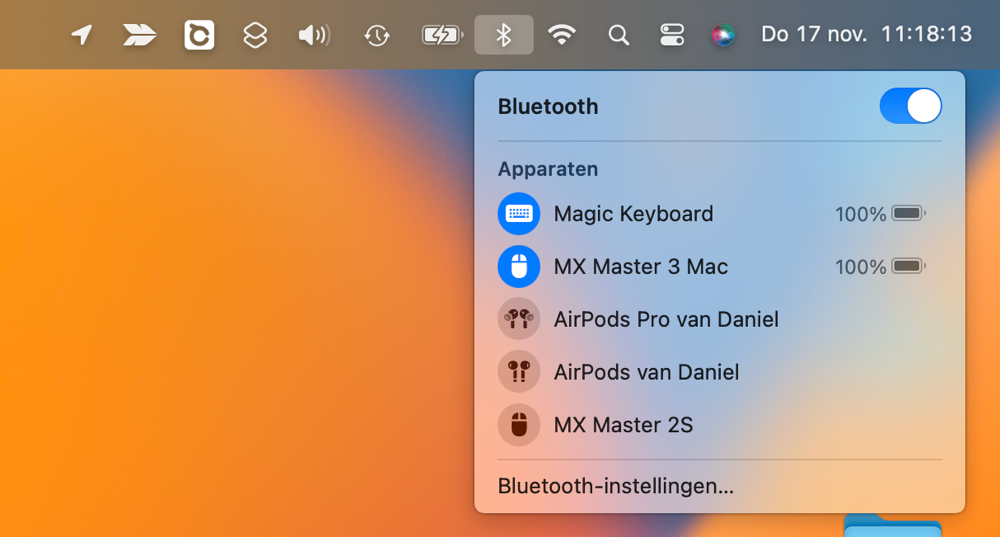Open Spotlight search magnifier icon

tap(618, 34)
